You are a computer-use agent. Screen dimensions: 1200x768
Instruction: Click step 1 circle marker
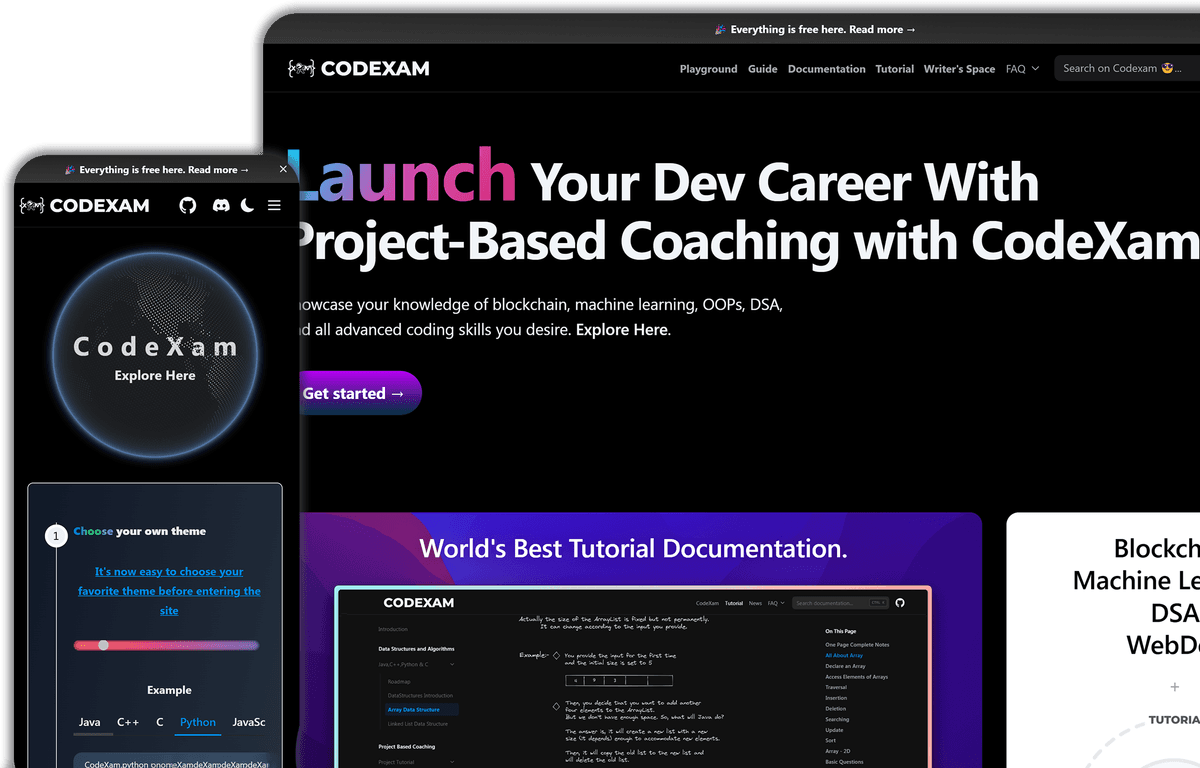pos(56,537)
